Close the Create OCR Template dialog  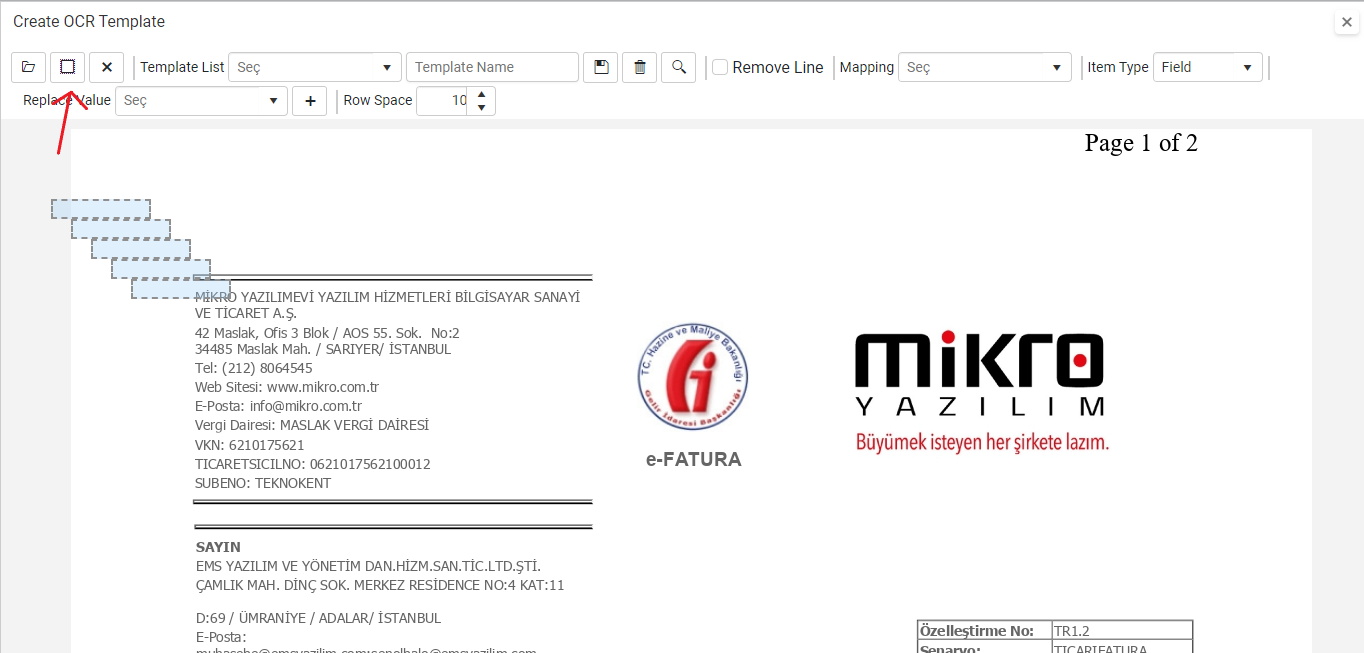click(x=1346, y=22)
